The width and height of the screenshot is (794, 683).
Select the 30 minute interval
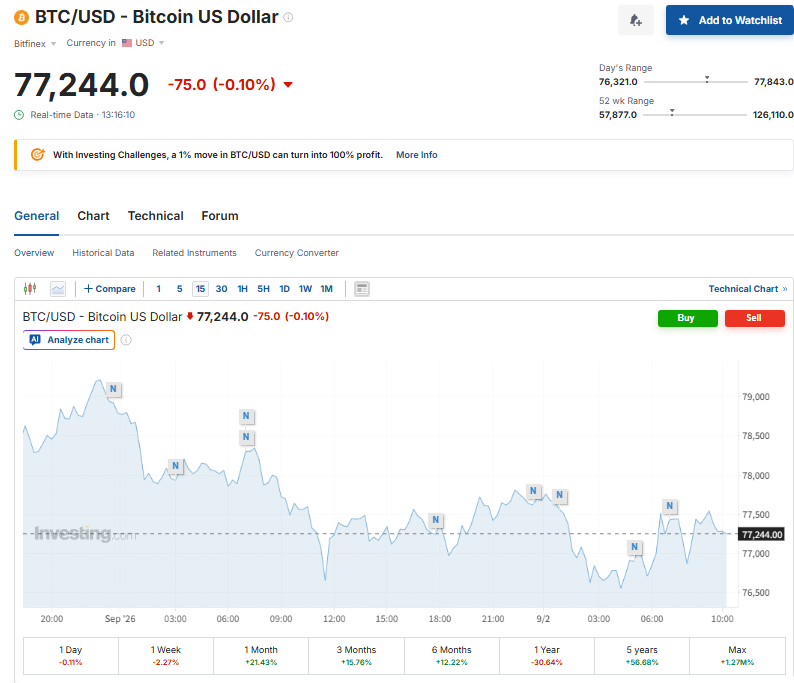pyautogui.click(x=221, y=289)
